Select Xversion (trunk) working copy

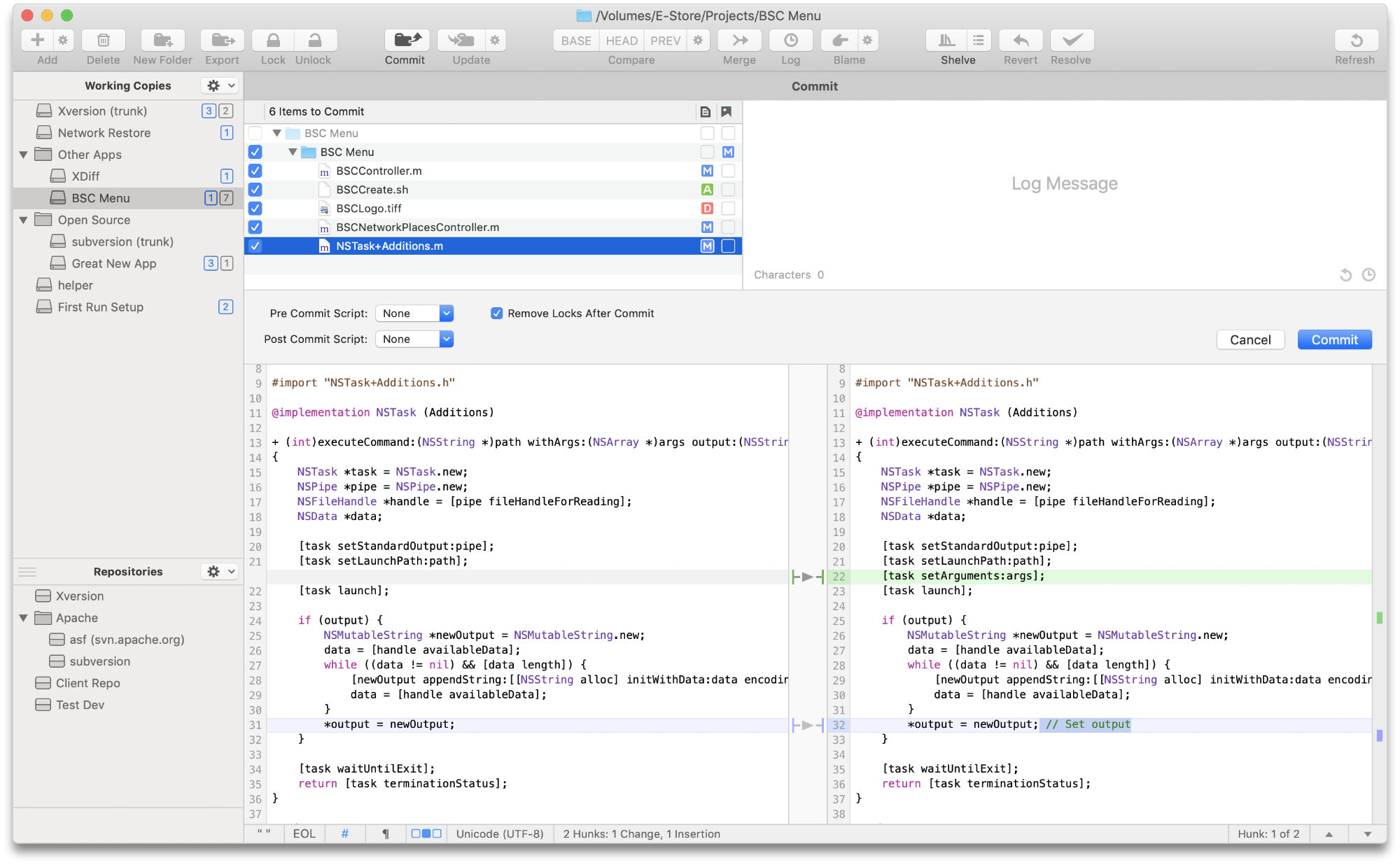pyautogui.click(x=128, y=111)
